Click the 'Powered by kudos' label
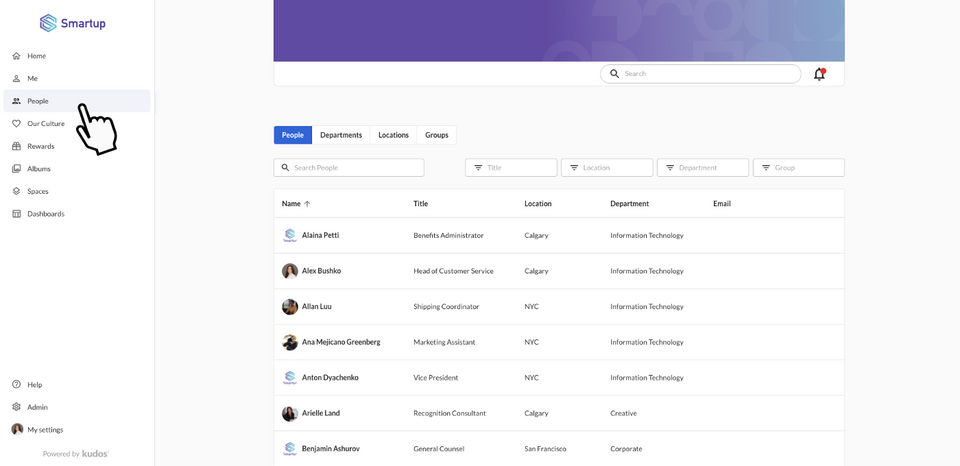 click(76, 454)
